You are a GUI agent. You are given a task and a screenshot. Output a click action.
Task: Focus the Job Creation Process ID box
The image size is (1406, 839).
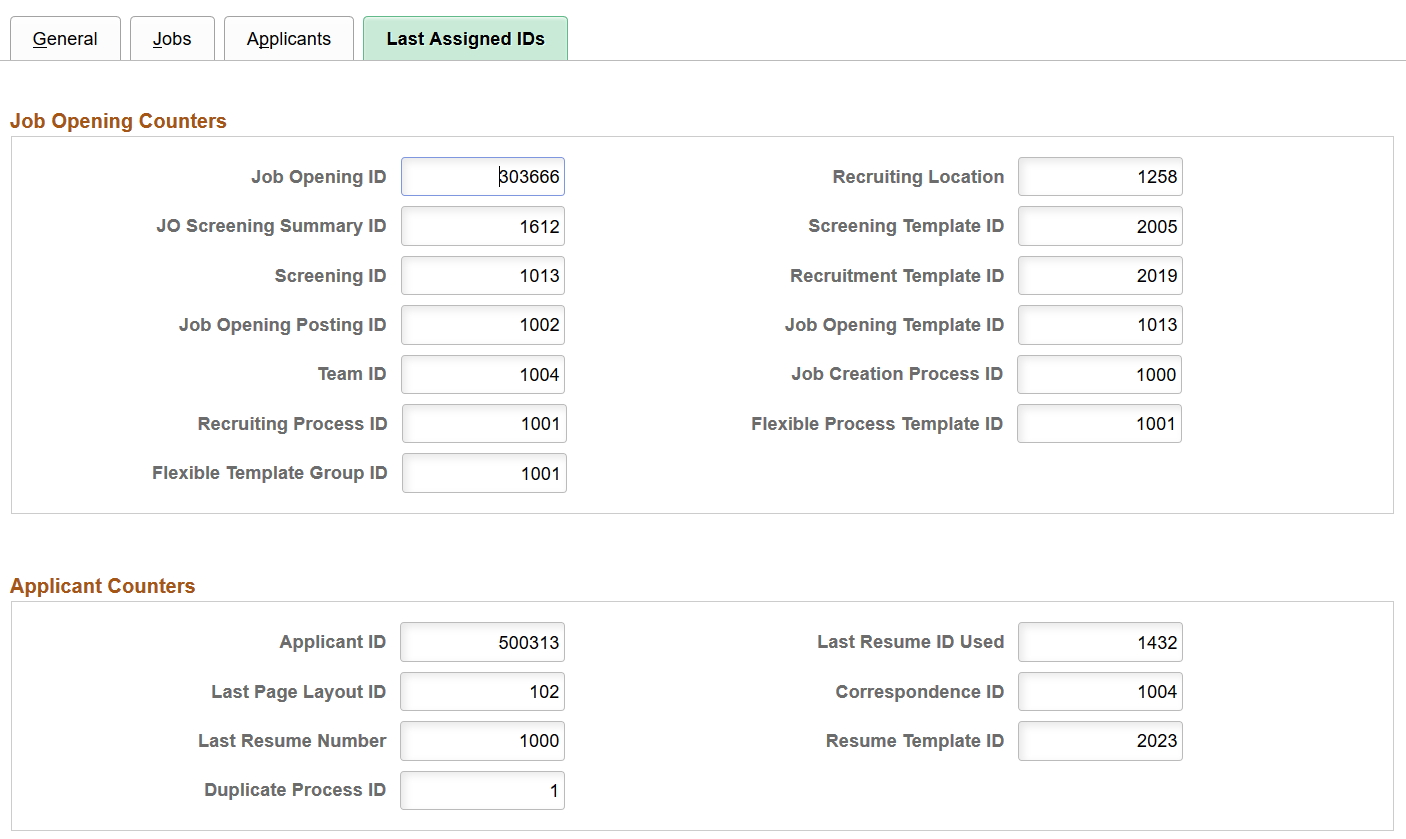[x=1099, y=375]
